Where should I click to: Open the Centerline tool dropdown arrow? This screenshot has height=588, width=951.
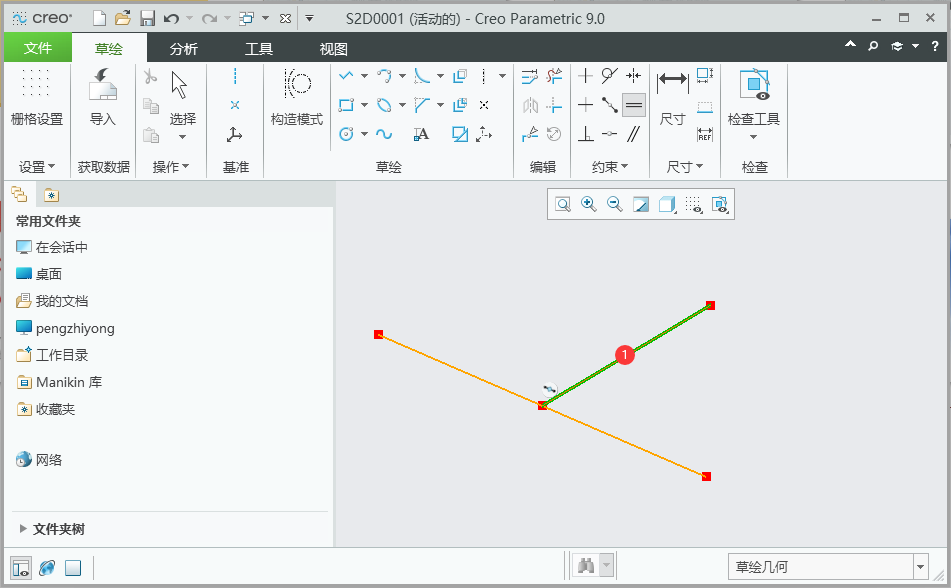tap(503, 76)
